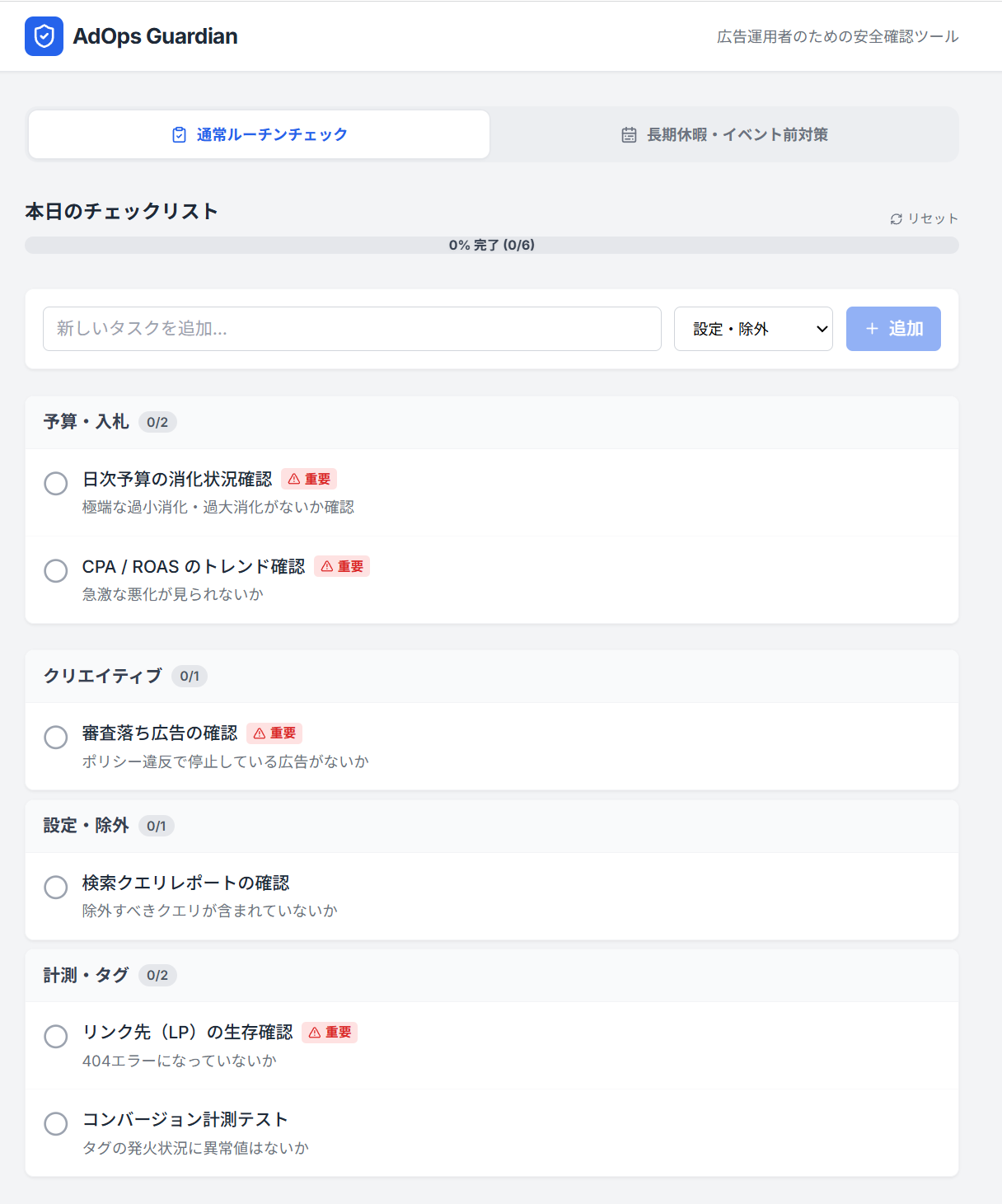Click the 審査落ち広告の確認 task title
Image resolution: width=1002 pixels, height=1204 pixels.
point(160,733)
